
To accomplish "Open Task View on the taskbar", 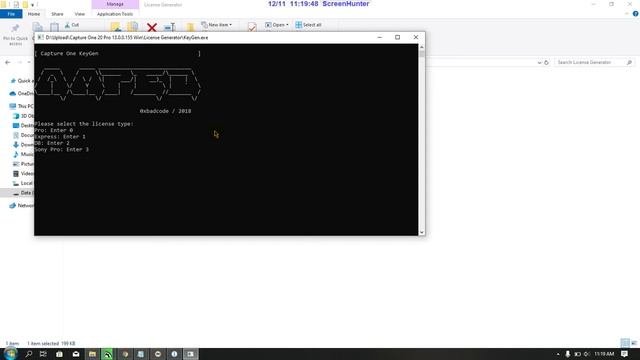I will click(43, 354).
